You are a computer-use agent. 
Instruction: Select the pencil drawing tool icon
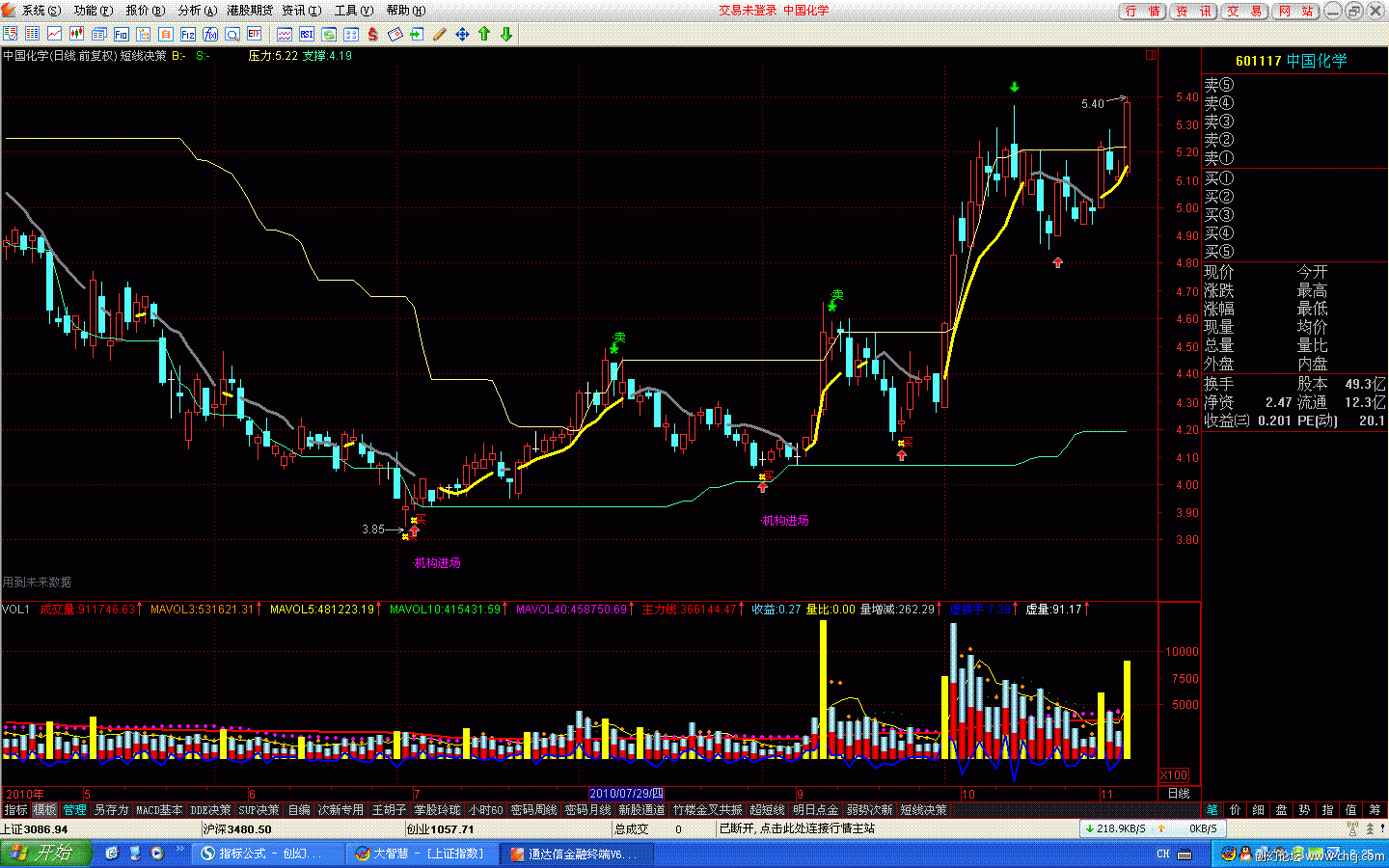[x=439, y=34]
